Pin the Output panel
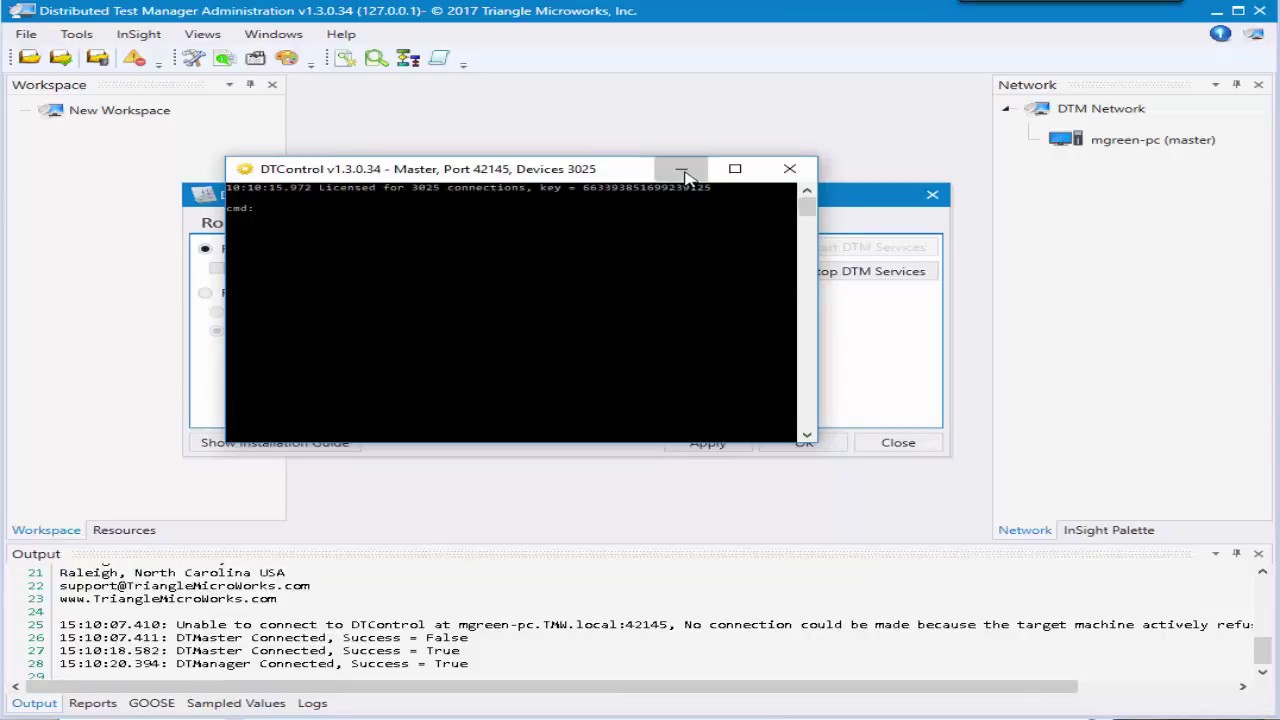Viewport: 1280px width, 720px height. [x=1236, y=554]
